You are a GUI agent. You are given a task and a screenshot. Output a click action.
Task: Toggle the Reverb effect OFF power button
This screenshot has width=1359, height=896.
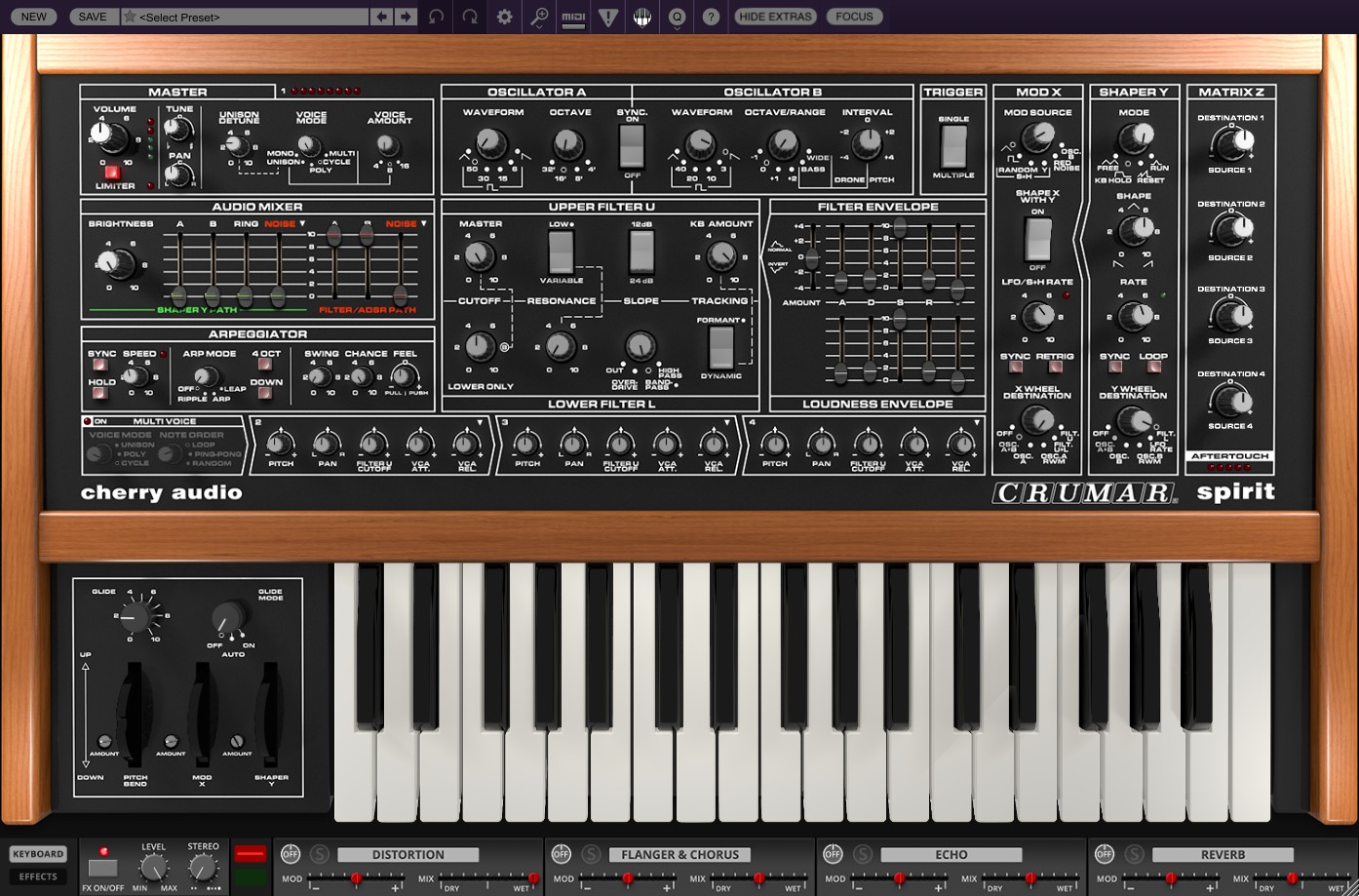1105,854
